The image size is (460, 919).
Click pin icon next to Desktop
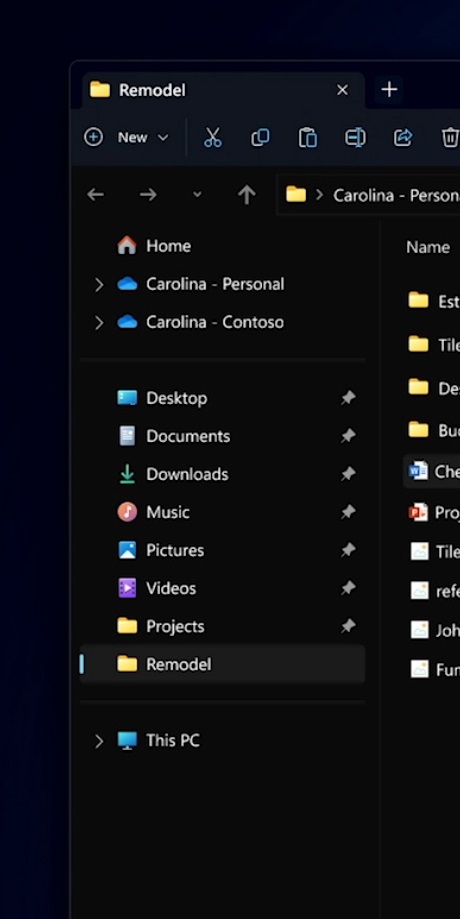(349, 398)
